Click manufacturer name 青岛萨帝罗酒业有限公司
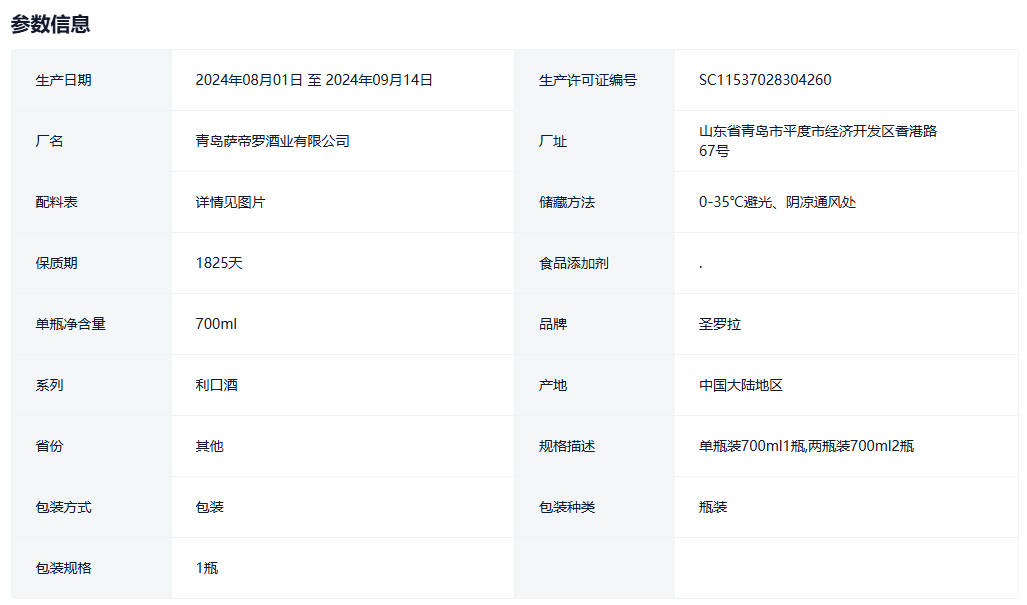This screenshot has height=605, width=1027. tap(272, 141)
